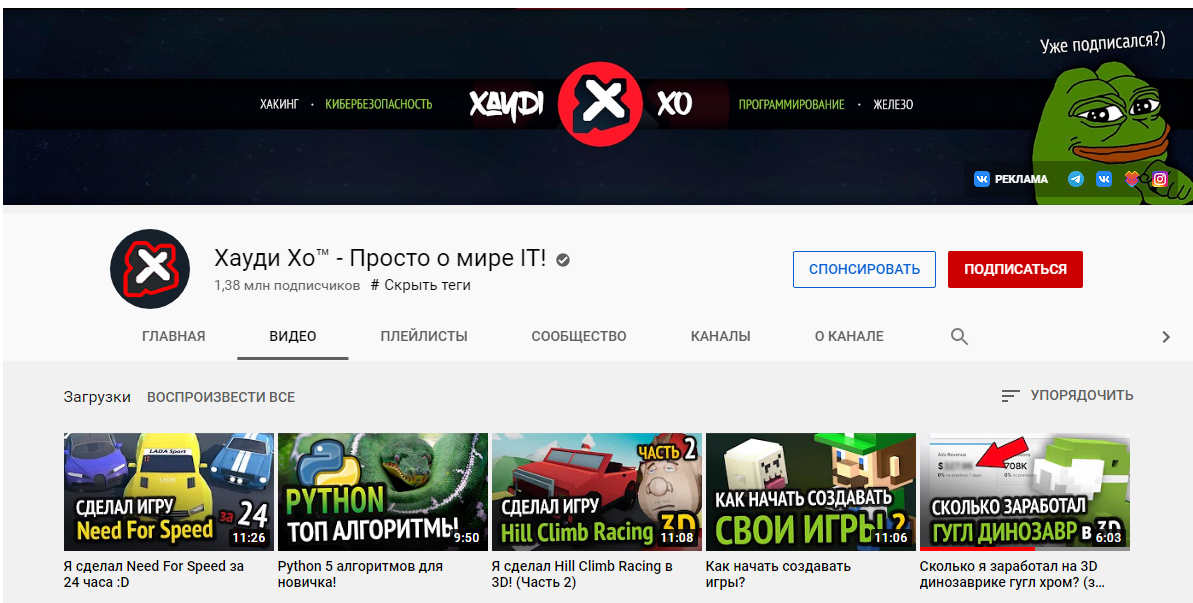1193x603 pixels.
Task: Open the channel search magnifier icon
Action: pos(959,336)
